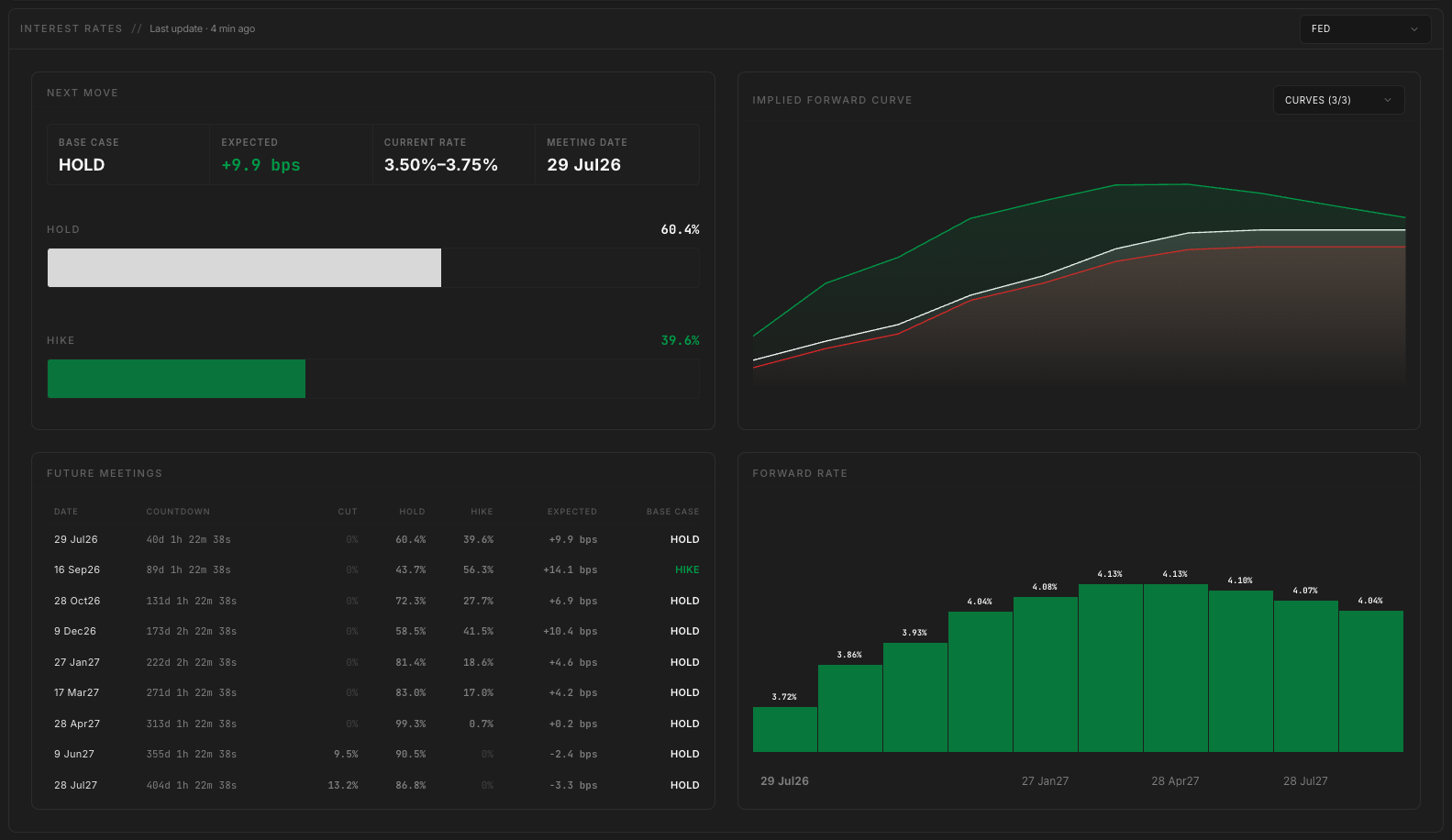Select the 28 Apr27 meeting row date

[77, 724]
